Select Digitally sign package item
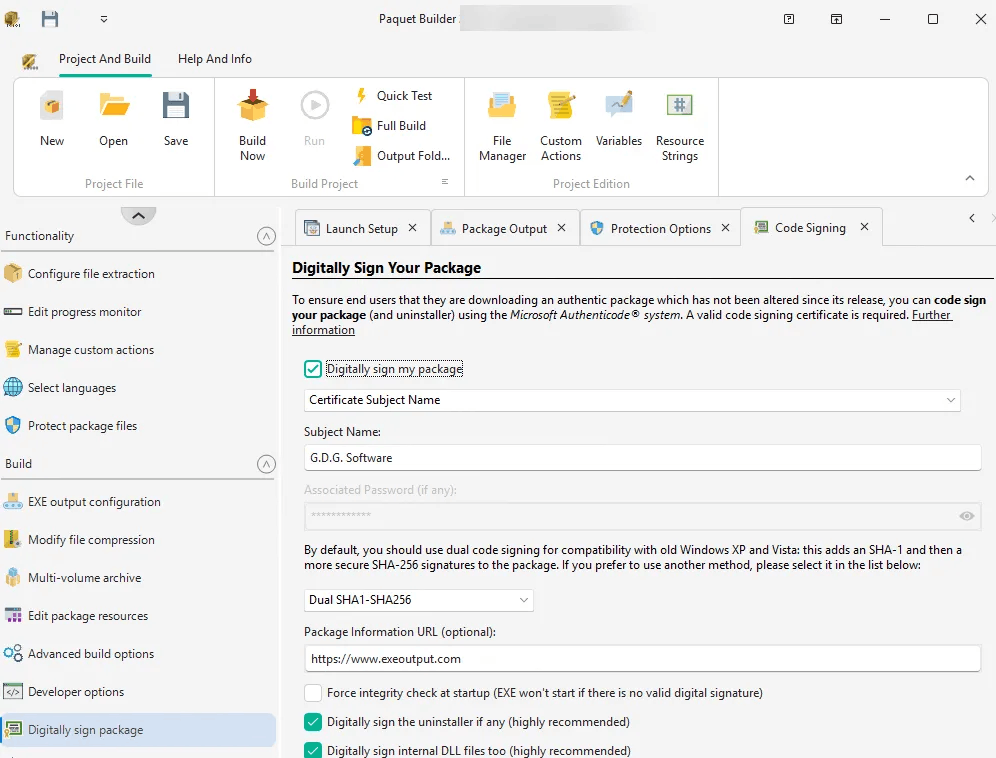The width and height of the screenshot is (996, 758). point(138,730)
